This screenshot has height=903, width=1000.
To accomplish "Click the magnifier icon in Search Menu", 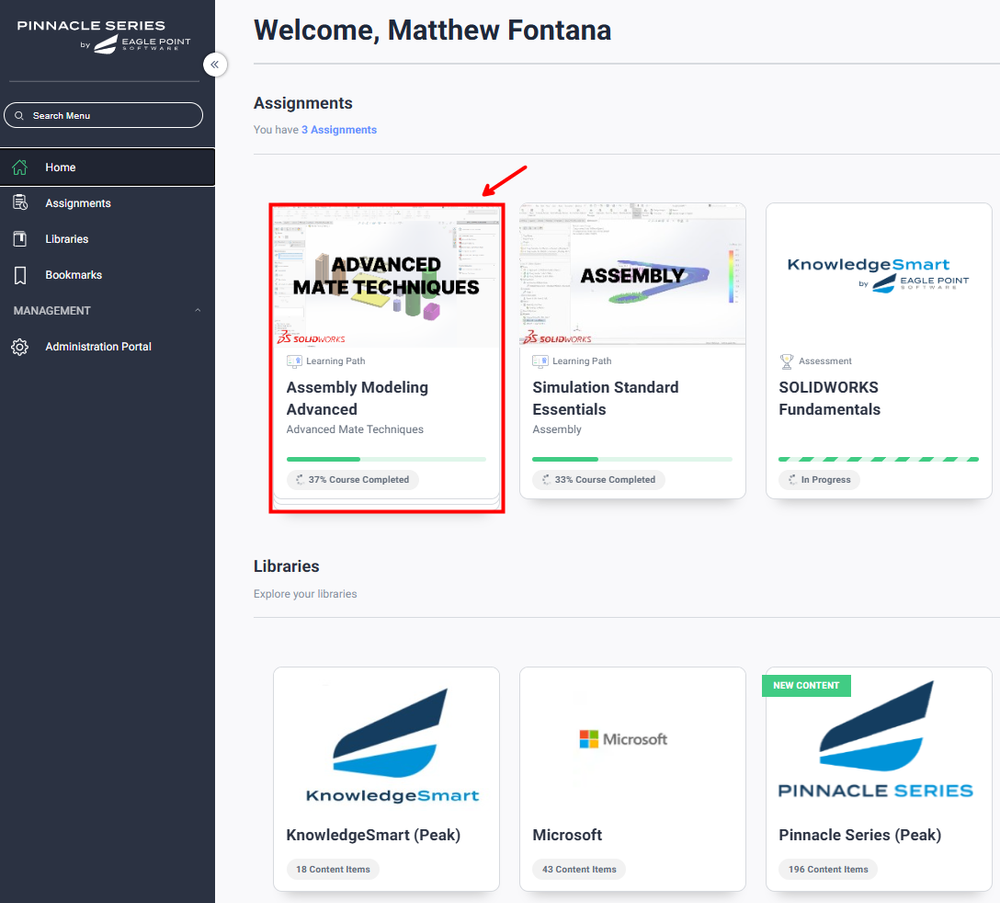I will tap(19, 115).
